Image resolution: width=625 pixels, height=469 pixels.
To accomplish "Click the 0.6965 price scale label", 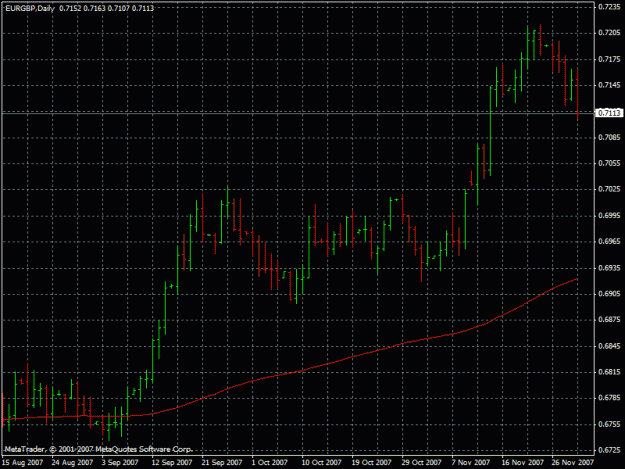I will 610,241.
